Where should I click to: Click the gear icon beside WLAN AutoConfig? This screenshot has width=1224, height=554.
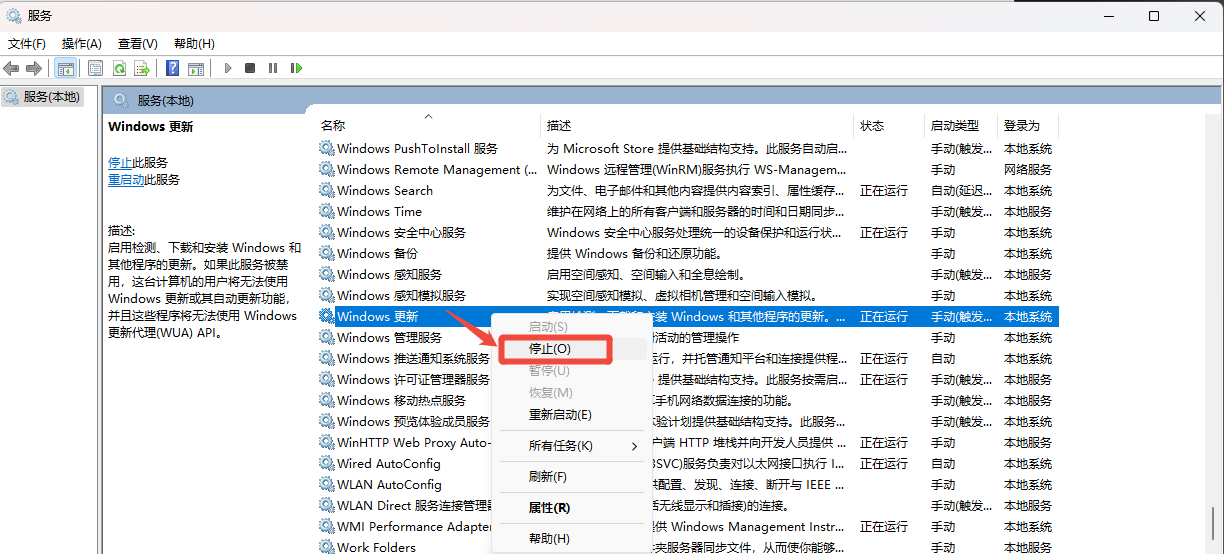tap(327, 484)
